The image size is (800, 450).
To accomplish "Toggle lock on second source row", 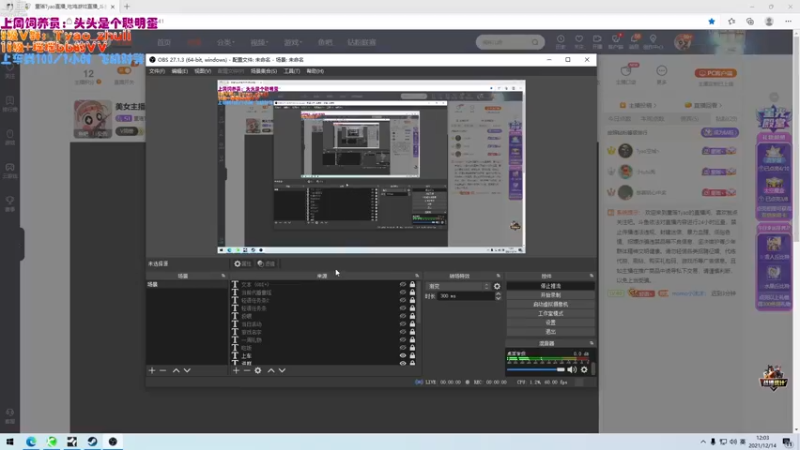I will tap(412, 292).
